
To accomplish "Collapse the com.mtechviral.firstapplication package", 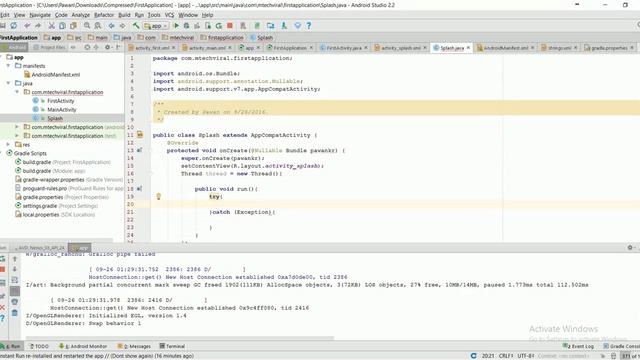I will click(x=17, y=92).
